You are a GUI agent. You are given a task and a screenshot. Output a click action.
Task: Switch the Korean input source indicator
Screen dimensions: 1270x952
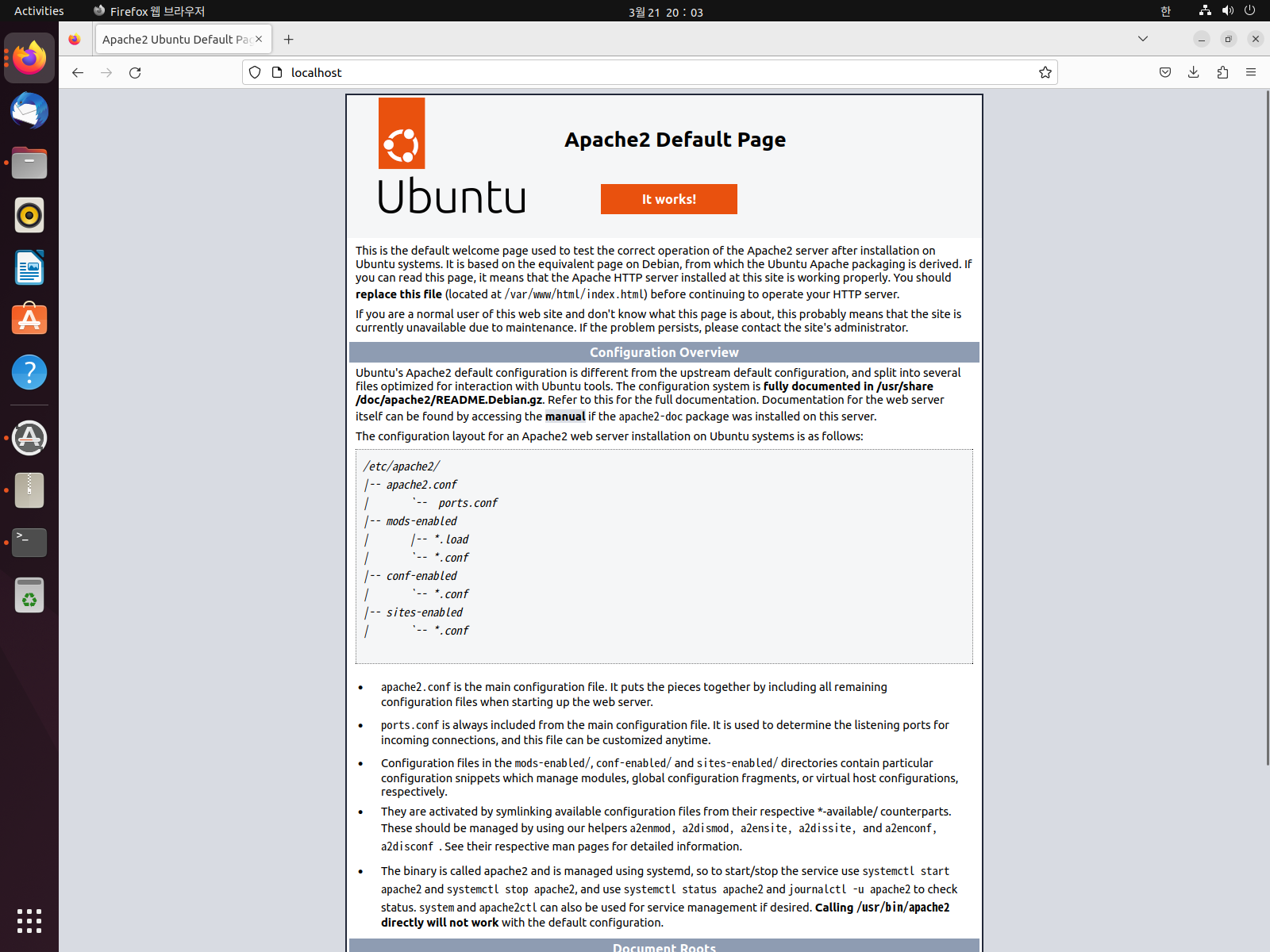[1165, 11]
